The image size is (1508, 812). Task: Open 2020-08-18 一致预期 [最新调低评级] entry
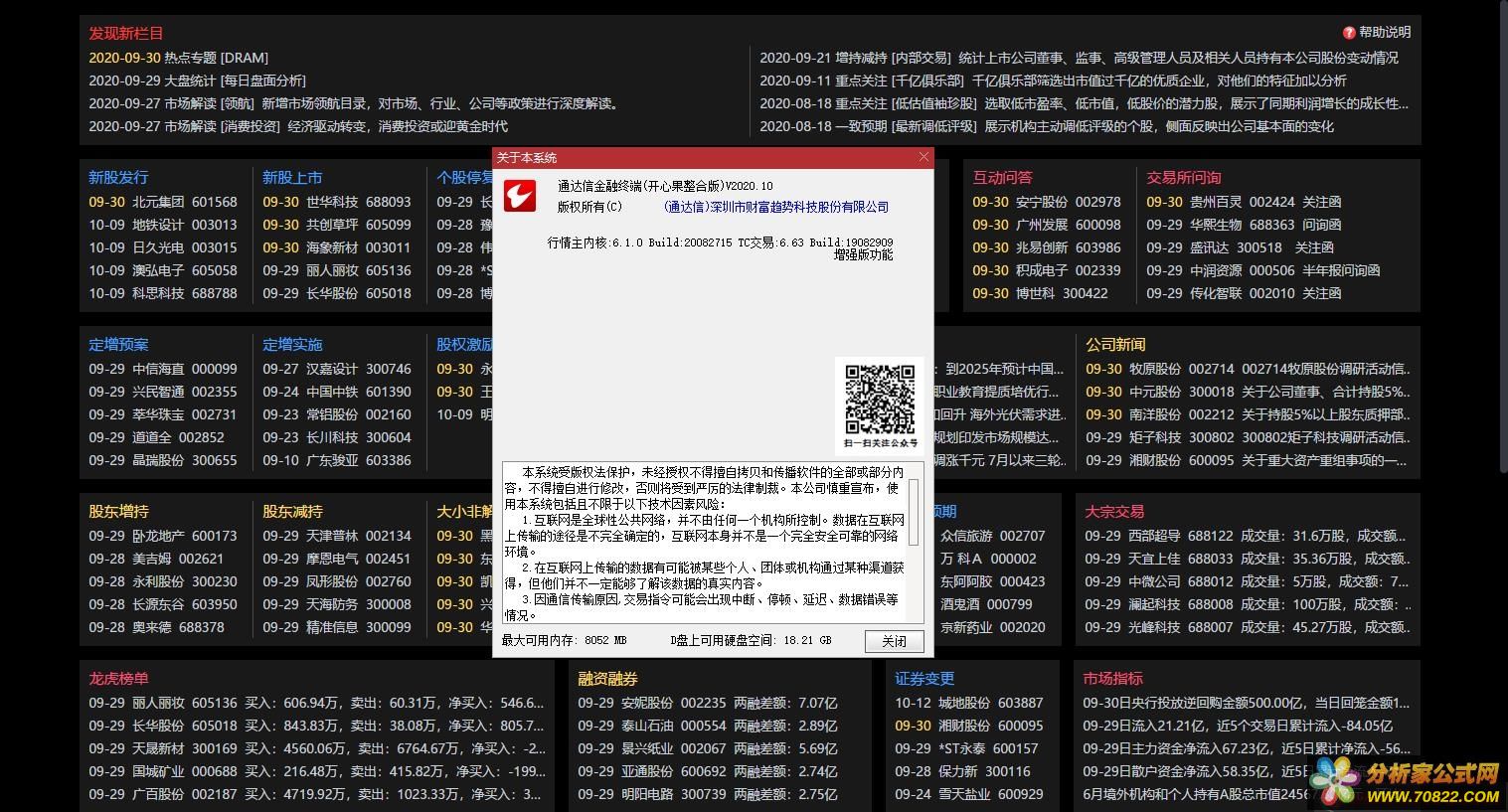pyautogui.click(x=1047, y=126)
